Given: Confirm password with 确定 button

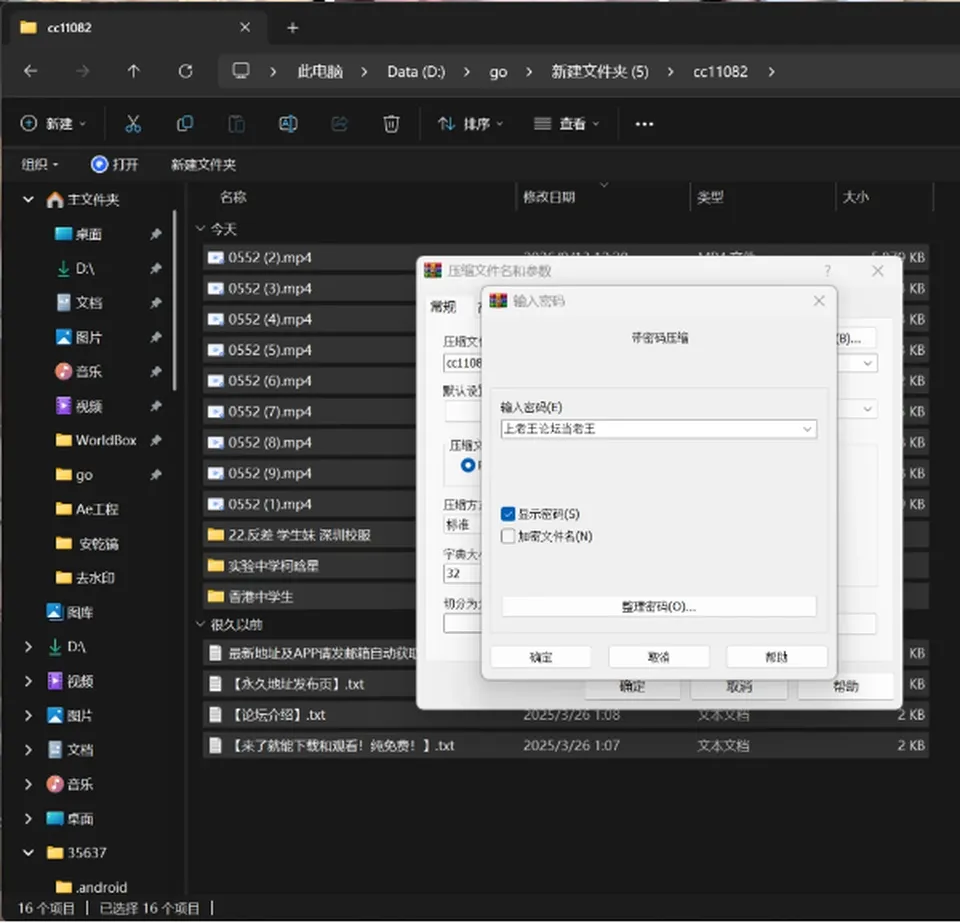Looking at the screenshot, I should click(541, 657).
